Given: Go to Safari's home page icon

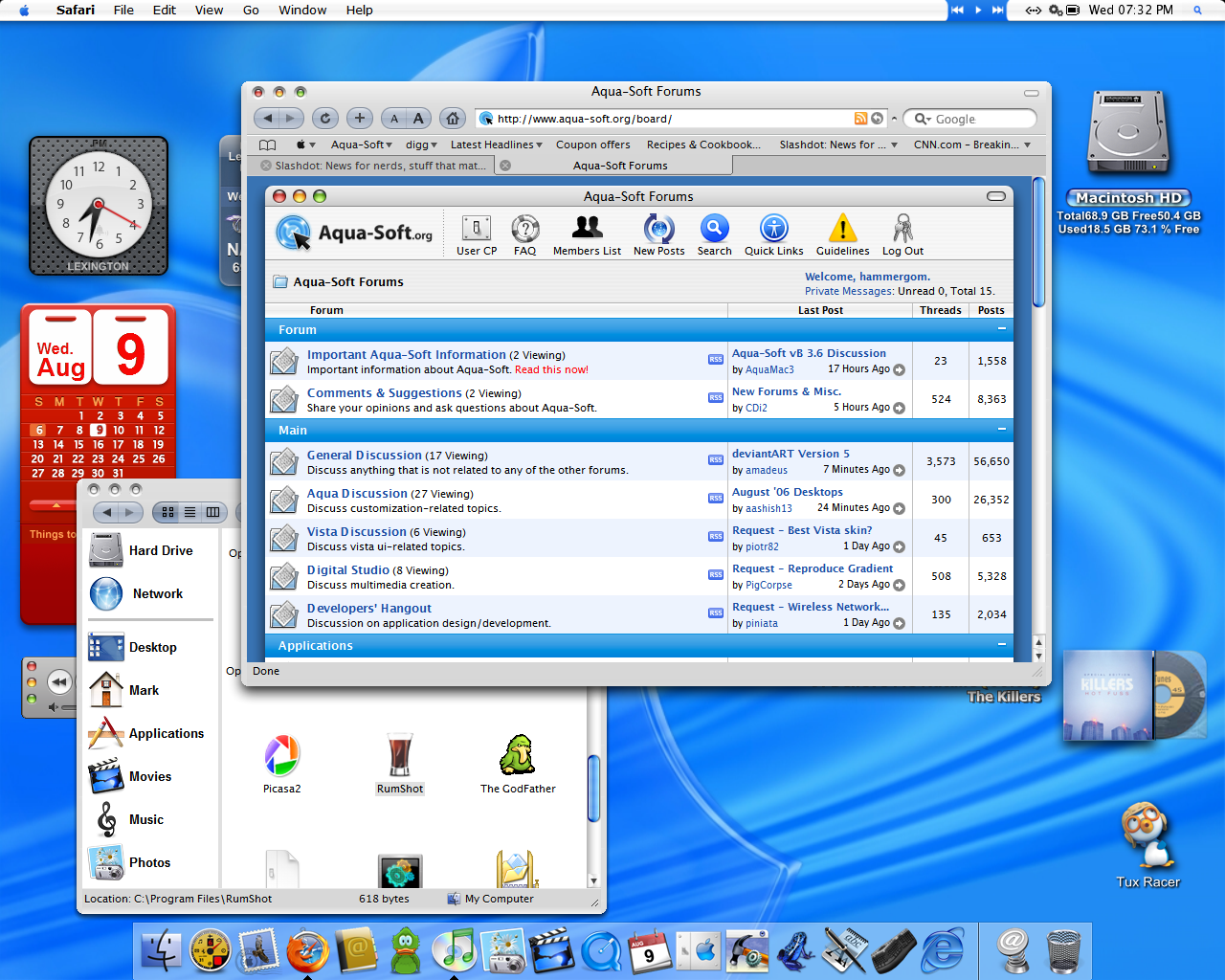Looking at the screenshot, I should (453, 118).
